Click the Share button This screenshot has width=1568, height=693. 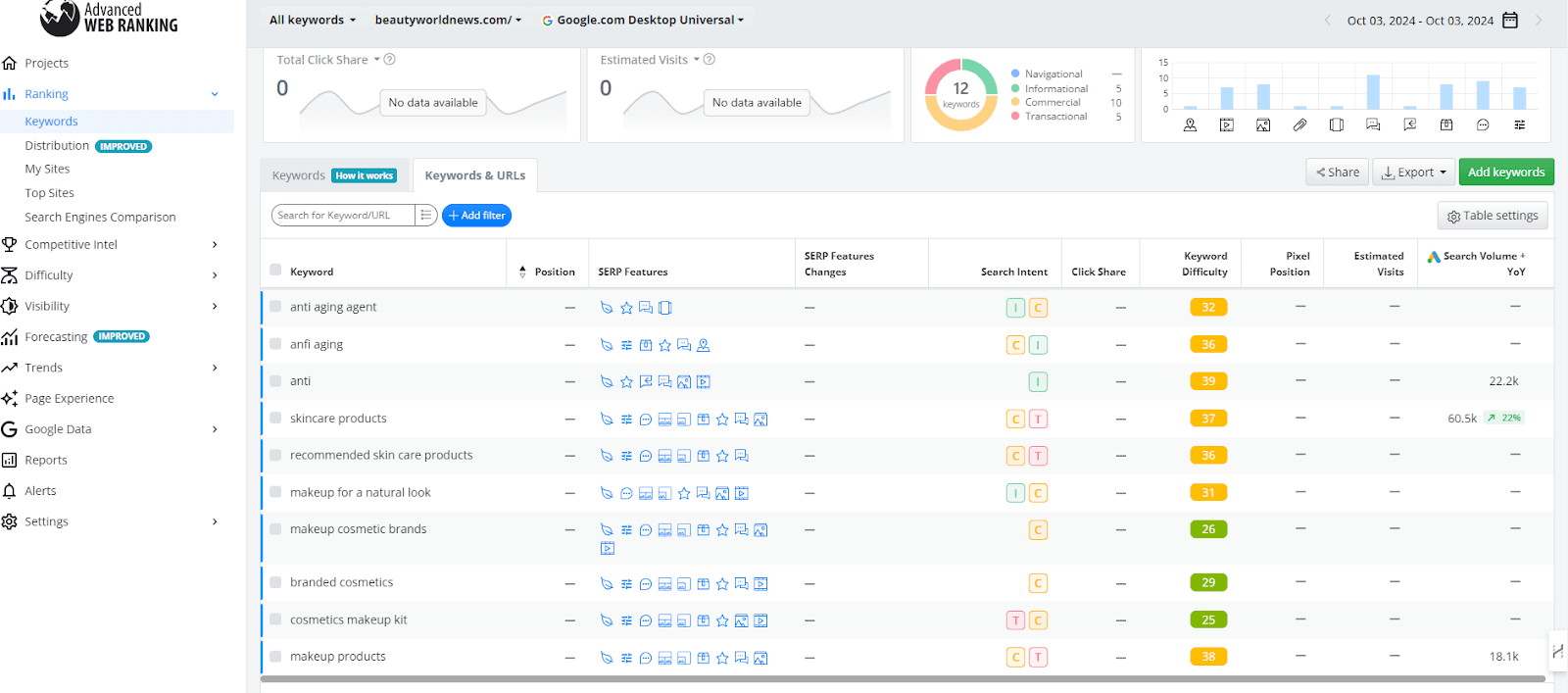pyautogui.click(x=1338, y=173)
